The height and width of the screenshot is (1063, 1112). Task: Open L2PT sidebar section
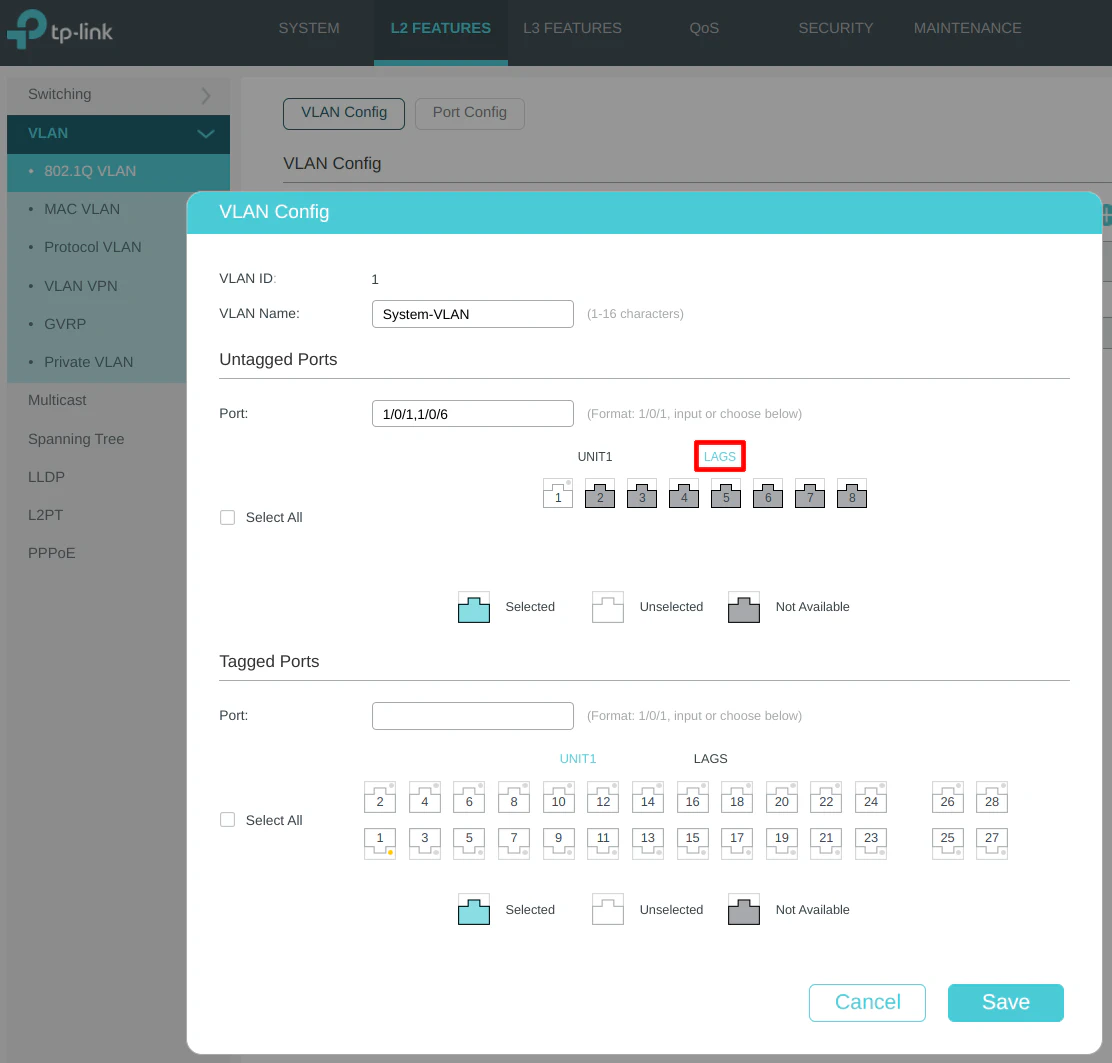tap(45, 516)
